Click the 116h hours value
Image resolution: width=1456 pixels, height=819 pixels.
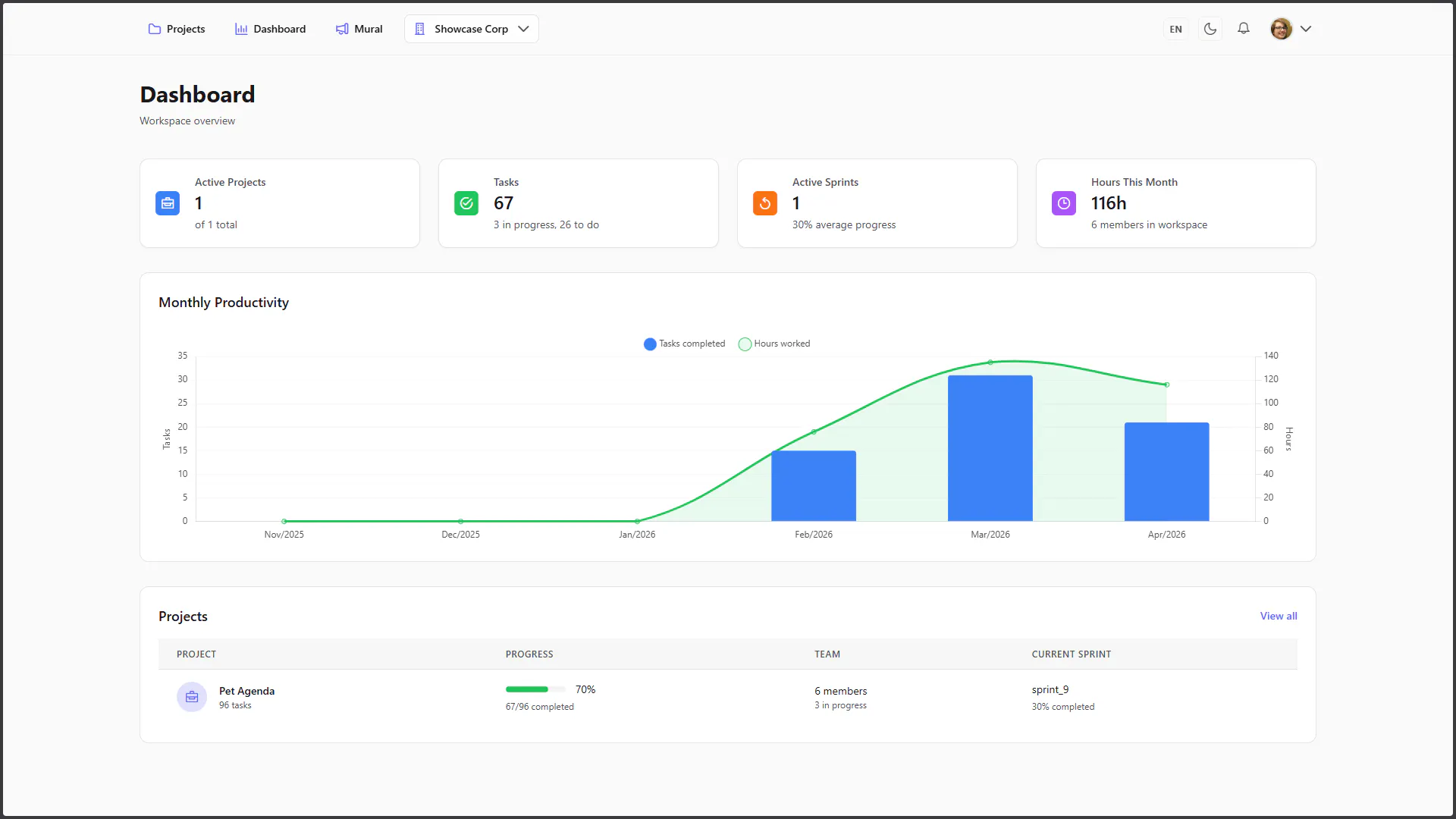1109,203
